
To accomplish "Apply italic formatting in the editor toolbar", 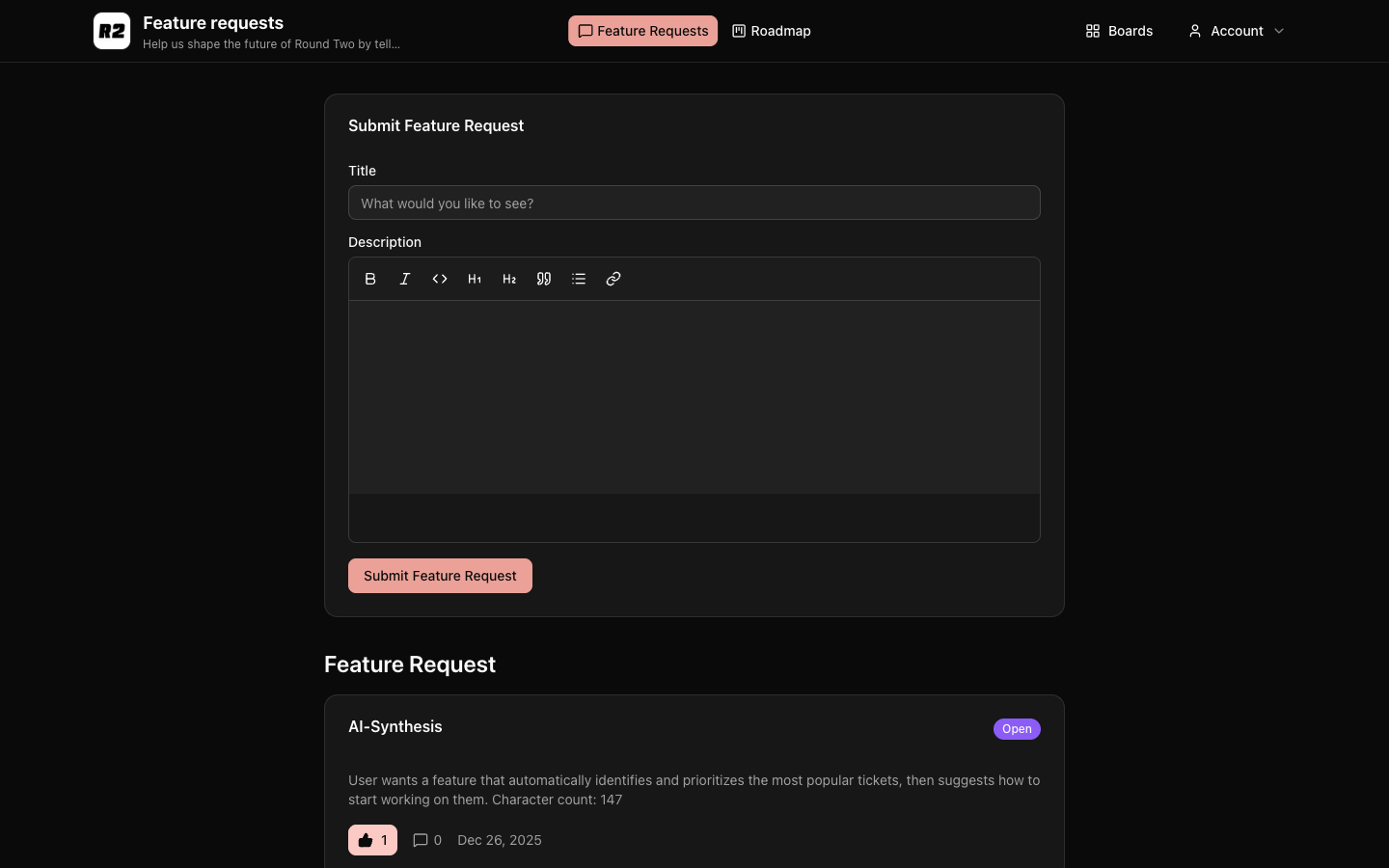I will [x=405, y=279].
